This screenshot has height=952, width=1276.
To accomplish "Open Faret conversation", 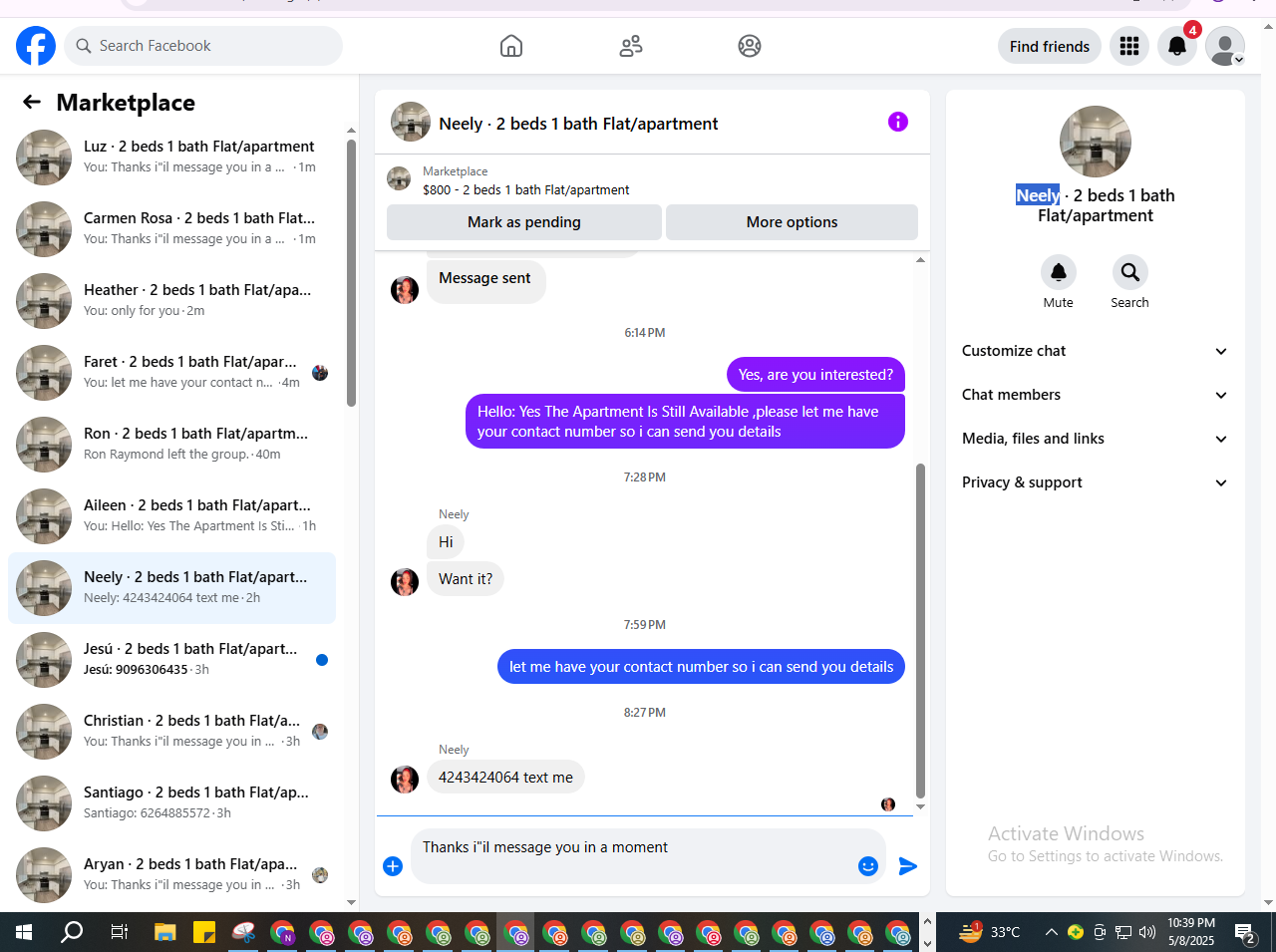I will [171, 373].
